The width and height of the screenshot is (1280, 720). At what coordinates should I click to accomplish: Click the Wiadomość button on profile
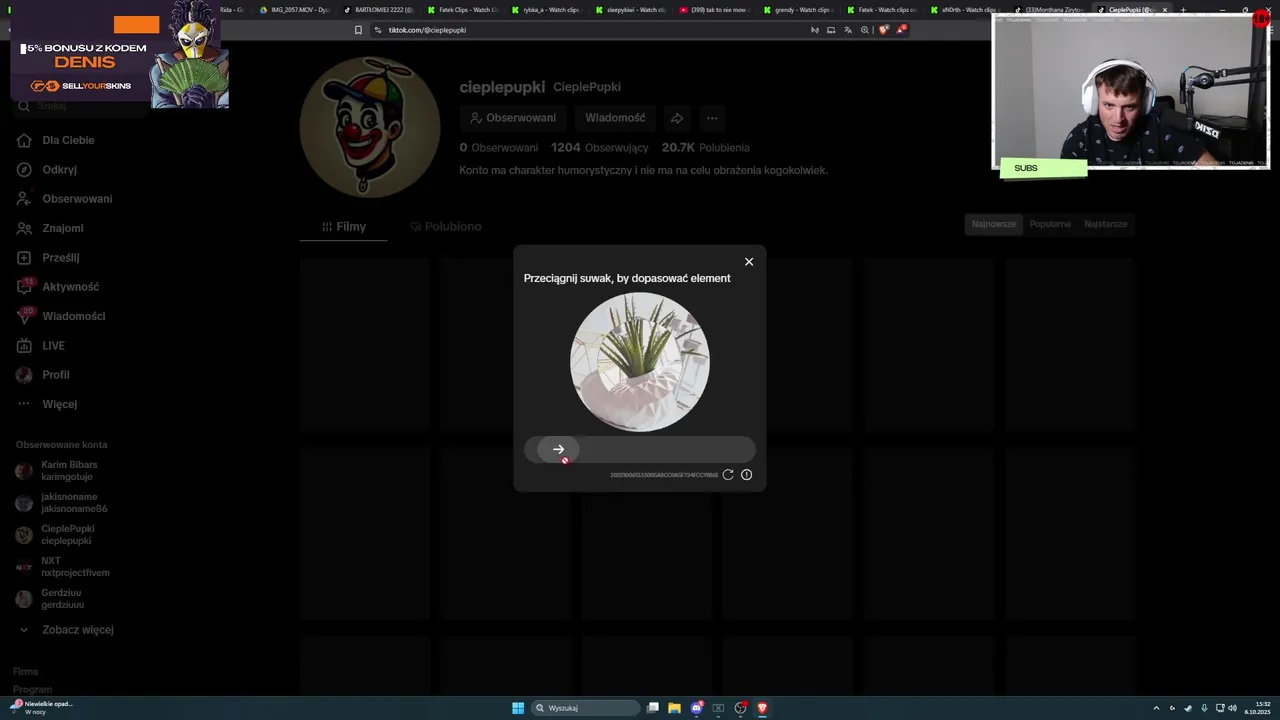(615, 118)
